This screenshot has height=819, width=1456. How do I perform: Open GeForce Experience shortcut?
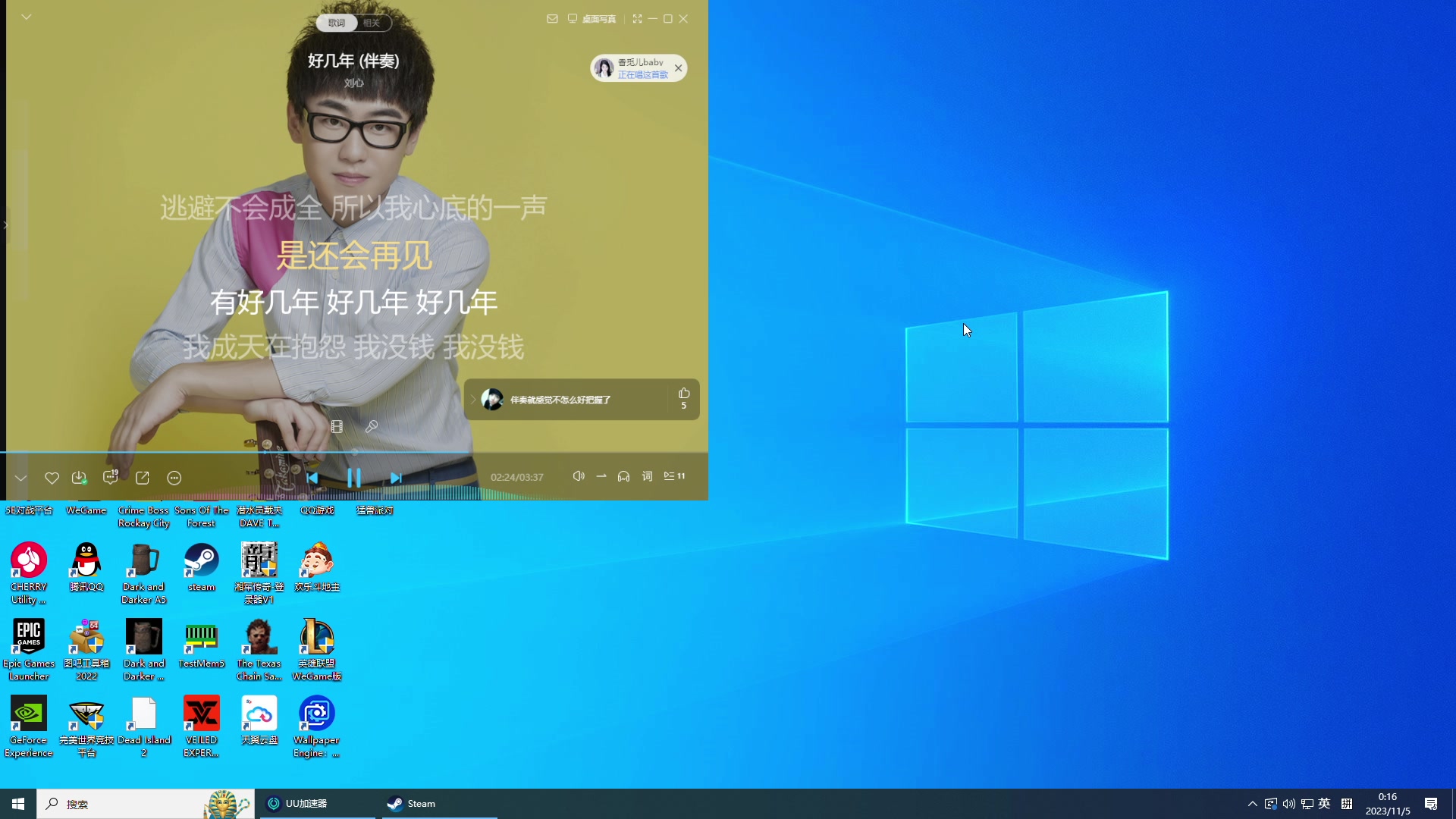point(29,726)
